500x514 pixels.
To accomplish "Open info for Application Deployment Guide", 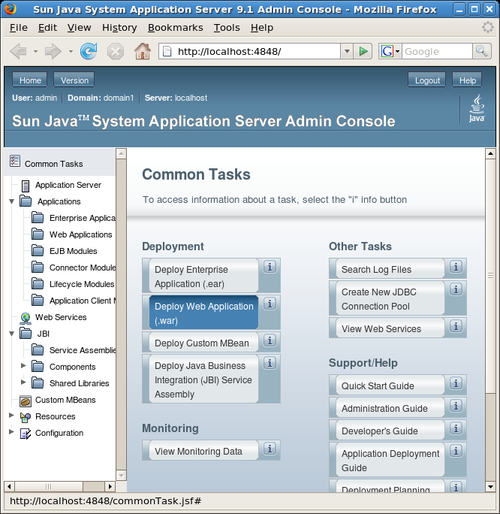I will click(x=456, y=451).
